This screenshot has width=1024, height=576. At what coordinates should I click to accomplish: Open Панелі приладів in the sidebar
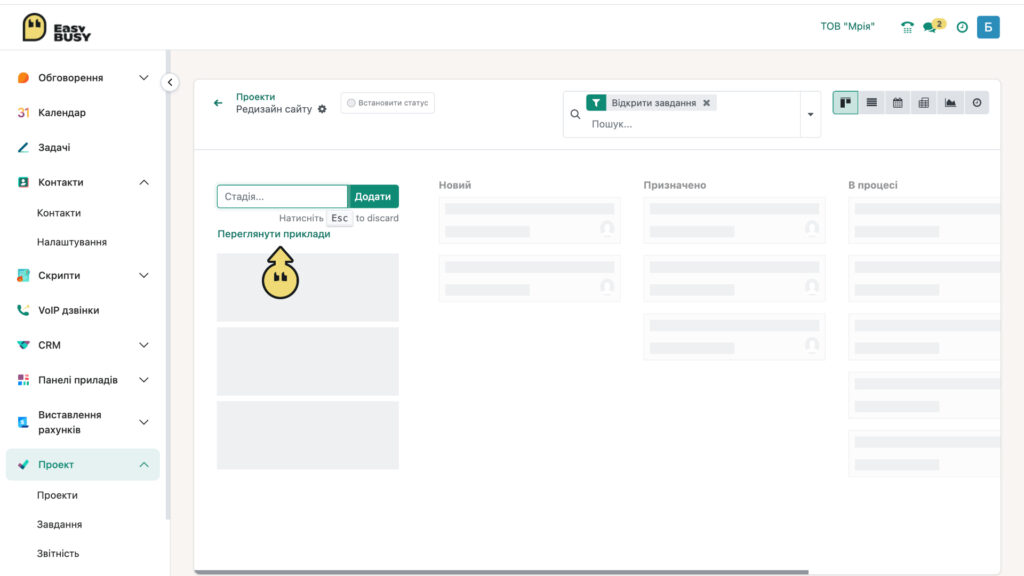[x=78, y=380]
